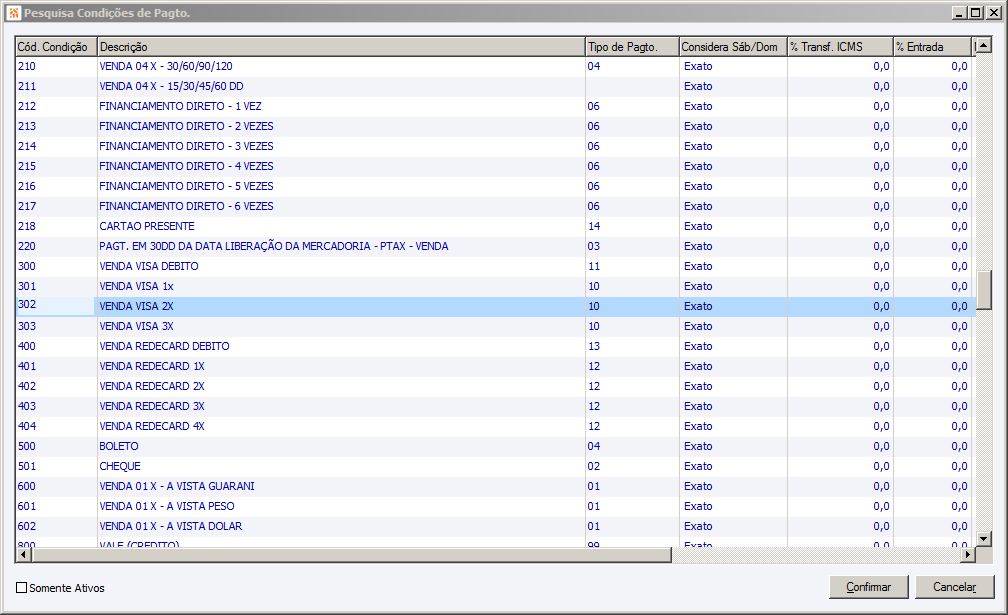
Task: Select VENDA 01 X - A VISTA GUARANI
Action: (496, 486)
